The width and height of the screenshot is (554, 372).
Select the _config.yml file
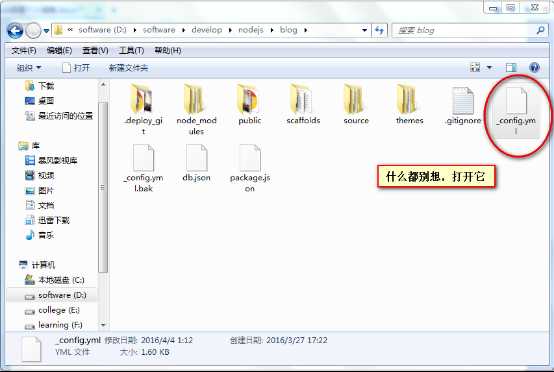click(516, 110)
